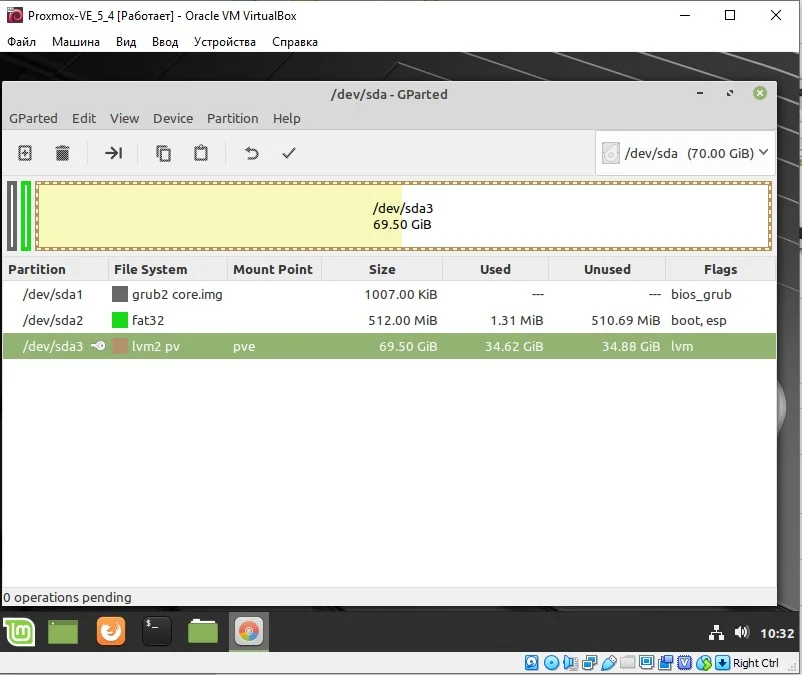Open the Device menu in GParted

tap(173, 118)
